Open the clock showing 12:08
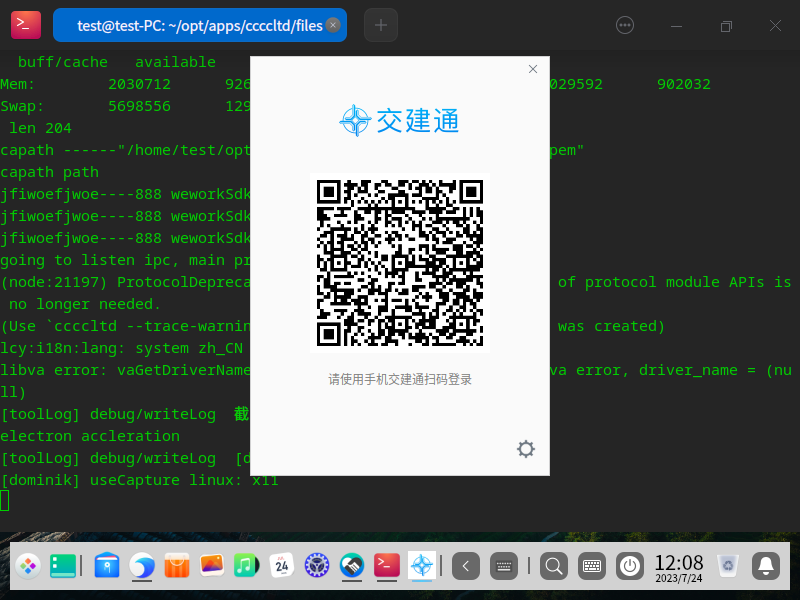 click(679, 568)
